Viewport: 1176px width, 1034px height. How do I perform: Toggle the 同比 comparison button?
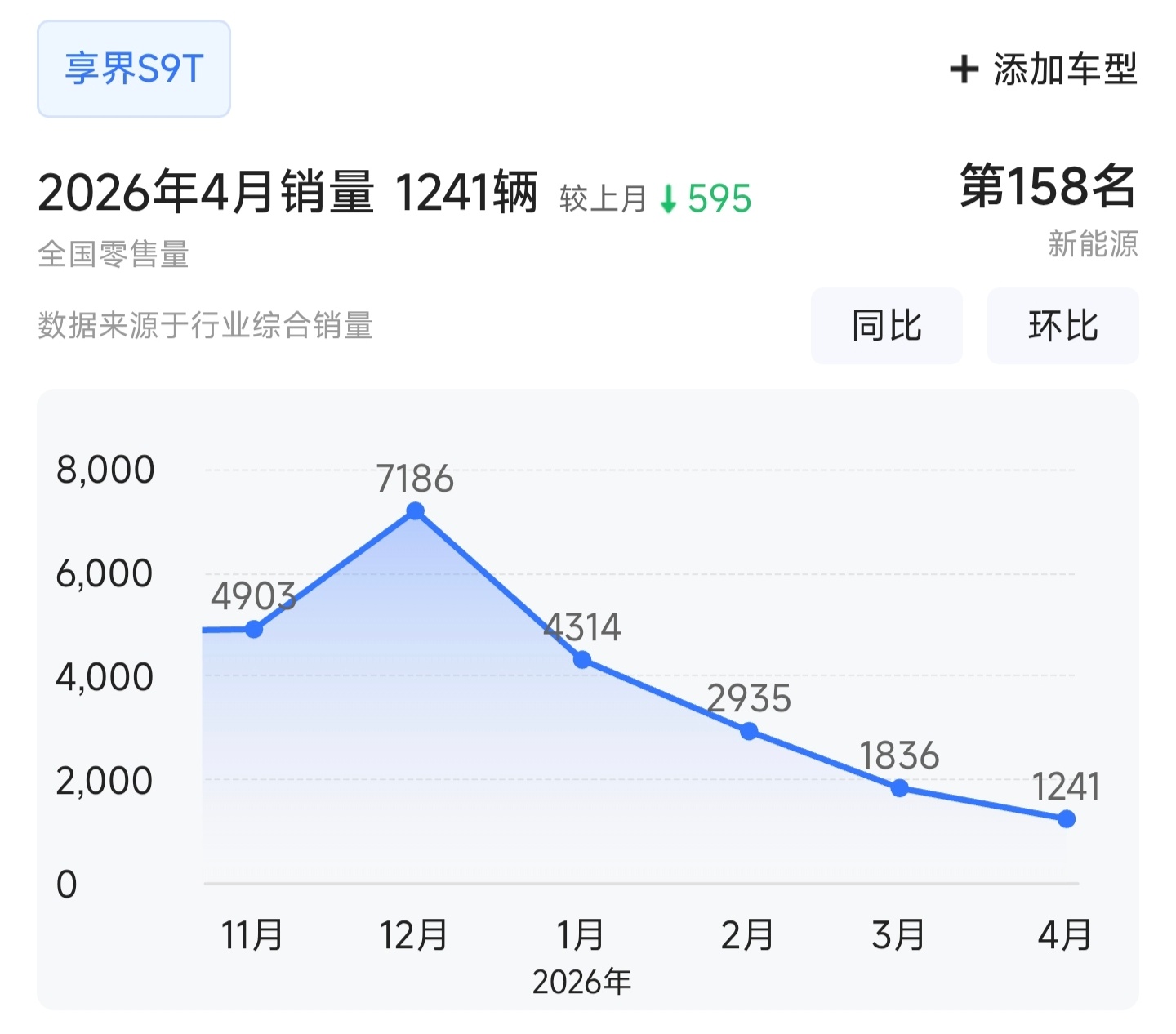(x=887, y=326)
